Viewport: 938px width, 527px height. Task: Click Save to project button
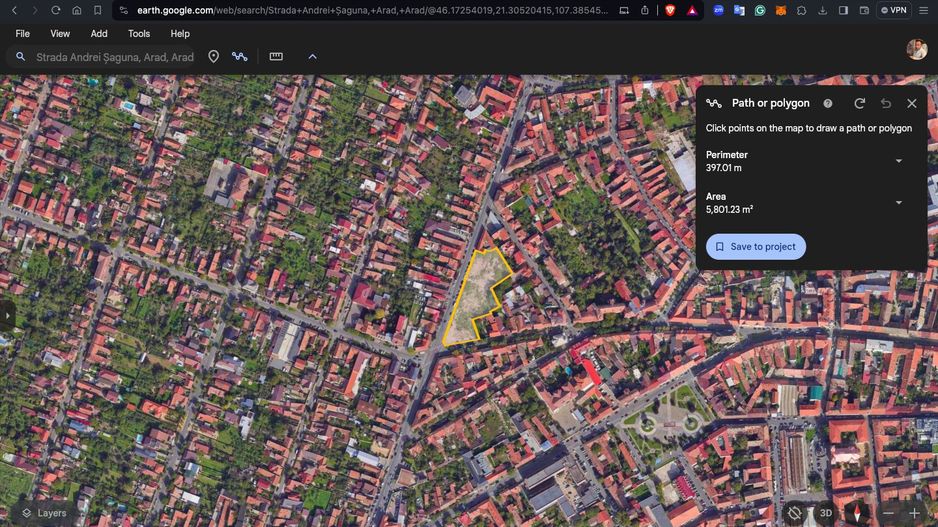tap(755, 247)
